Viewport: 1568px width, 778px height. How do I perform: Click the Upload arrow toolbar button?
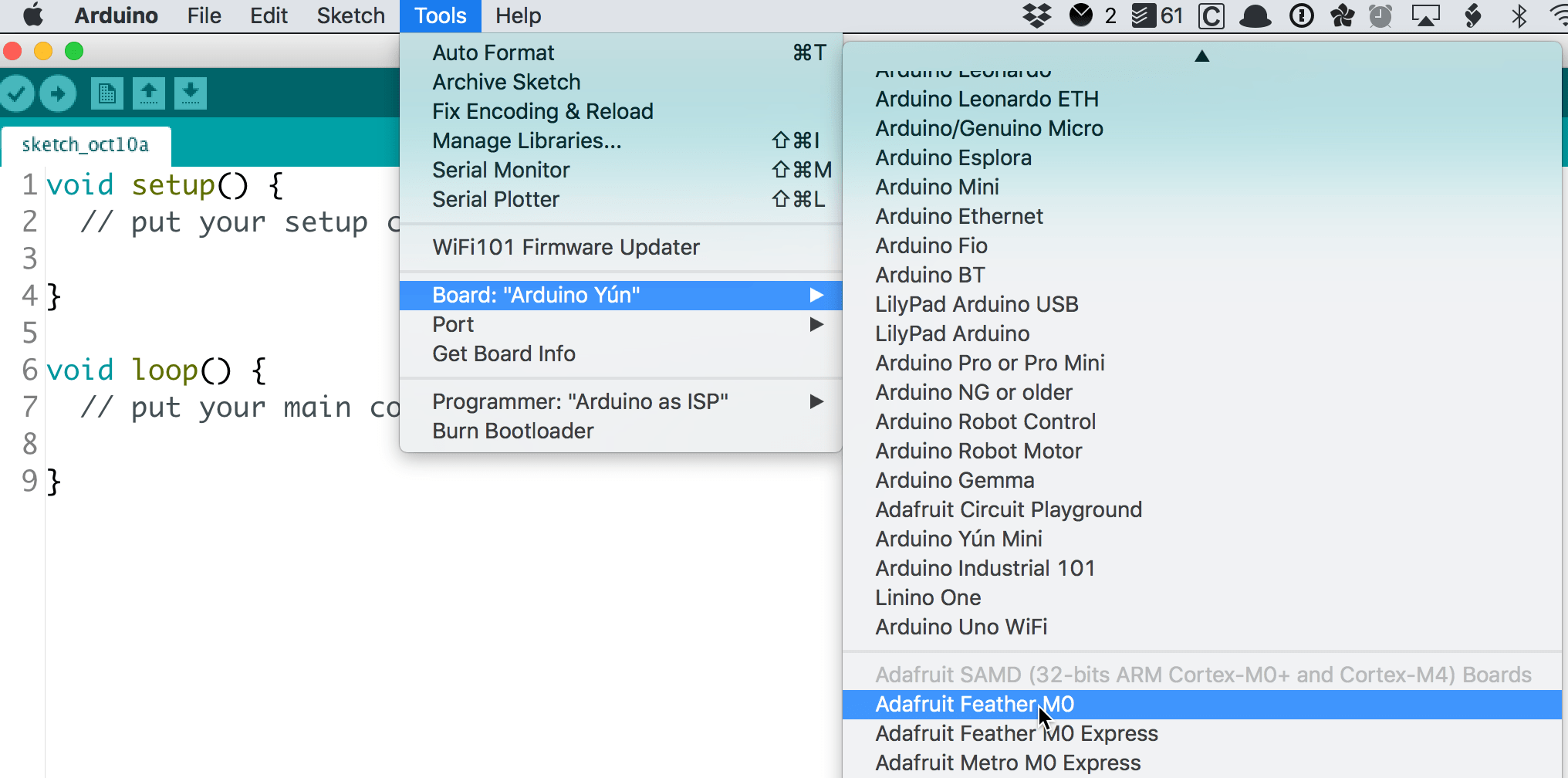point(58,93)
